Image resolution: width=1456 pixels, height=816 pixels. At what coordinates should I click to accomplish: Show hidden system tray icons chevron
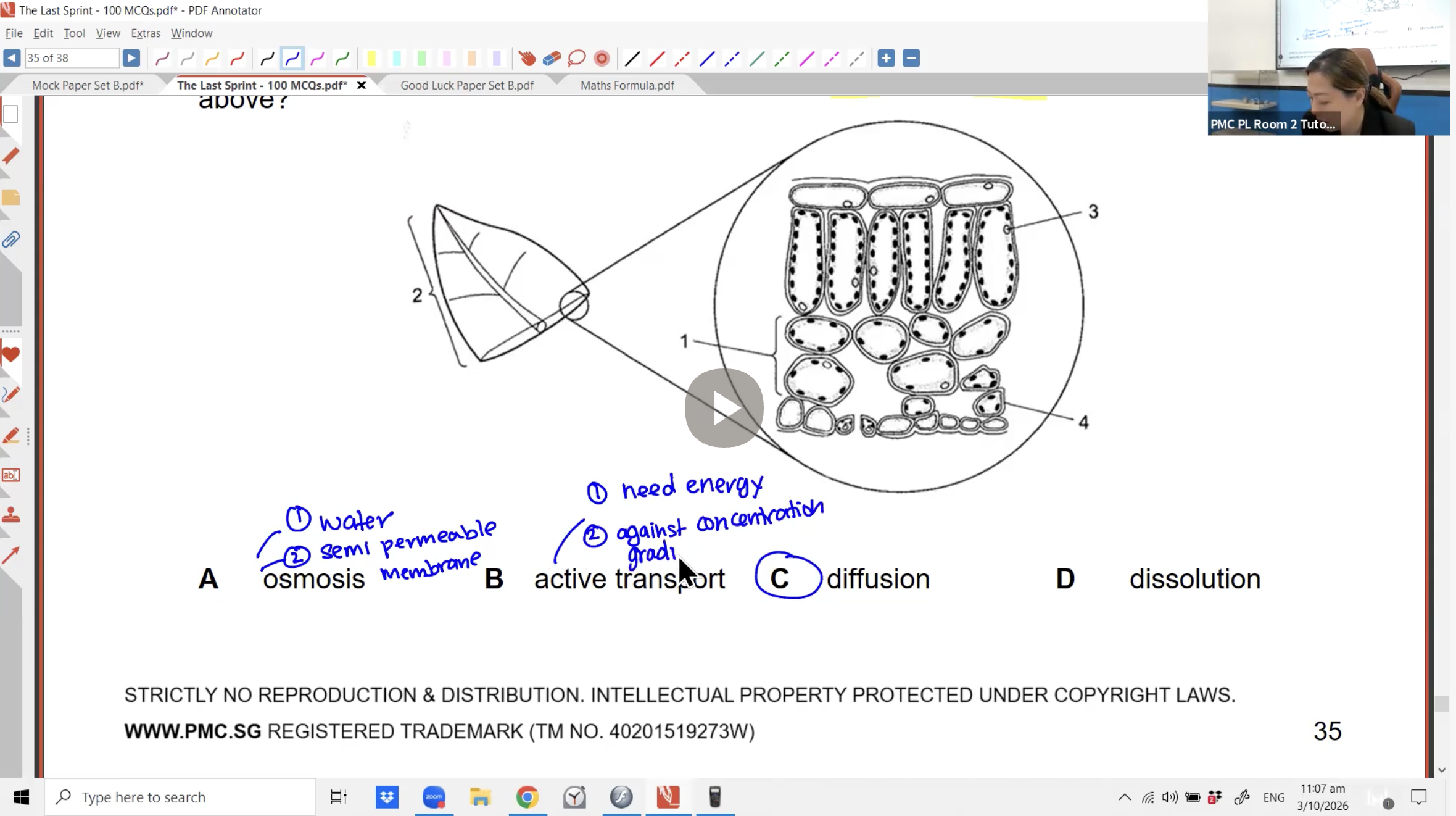click(1124, 797)
